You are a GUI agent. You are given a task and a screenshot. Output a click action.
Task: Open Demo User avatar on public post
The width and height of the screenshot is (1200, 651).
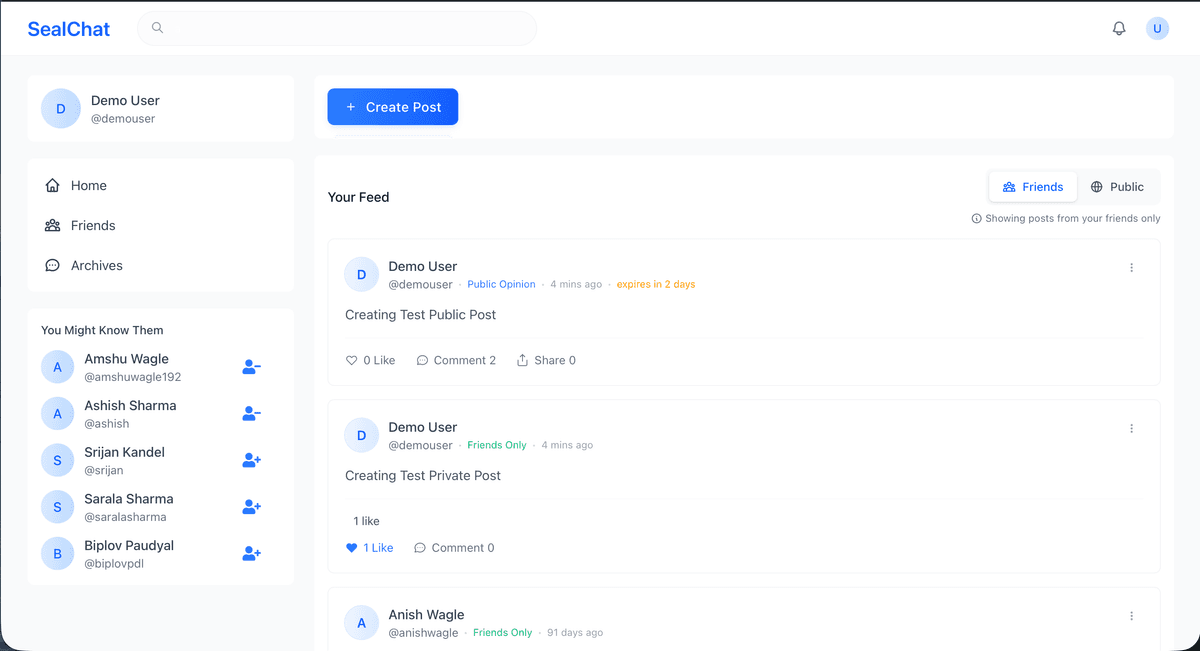coord(362,274)
